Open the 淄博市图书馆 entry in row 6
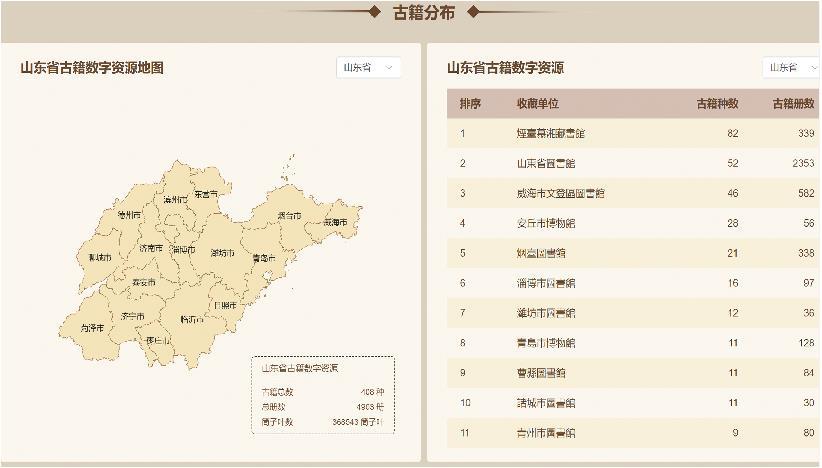Viewport: 822px width, 468px height. (x=546, y=283)
